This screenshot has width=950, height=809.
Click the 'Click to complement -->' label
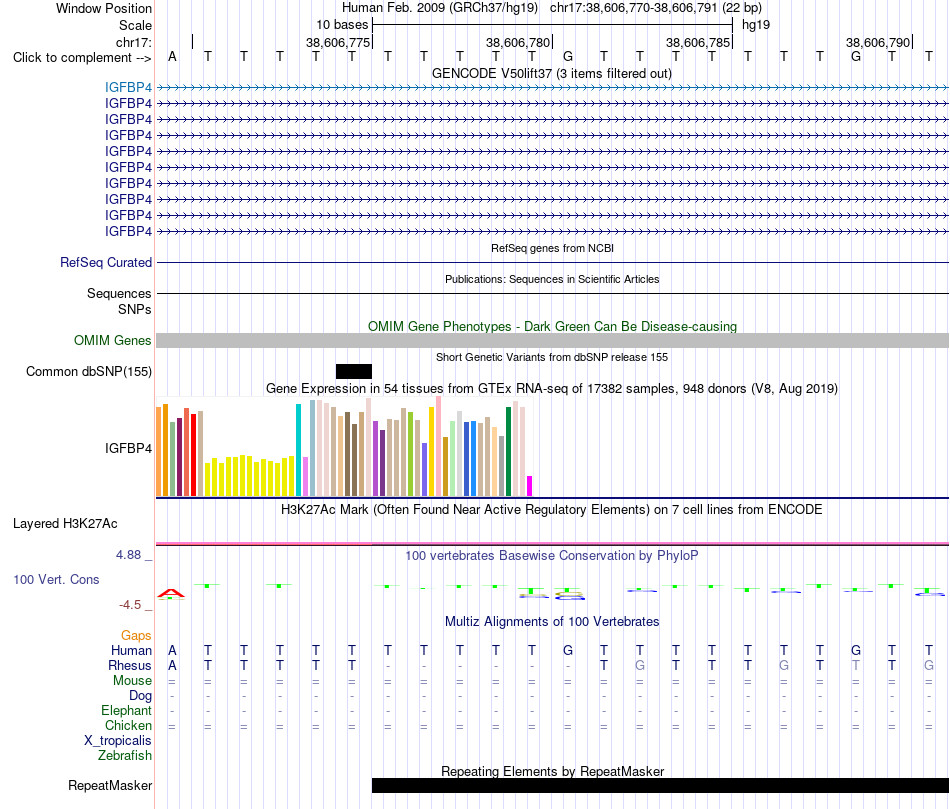click(x=82, y=58)
